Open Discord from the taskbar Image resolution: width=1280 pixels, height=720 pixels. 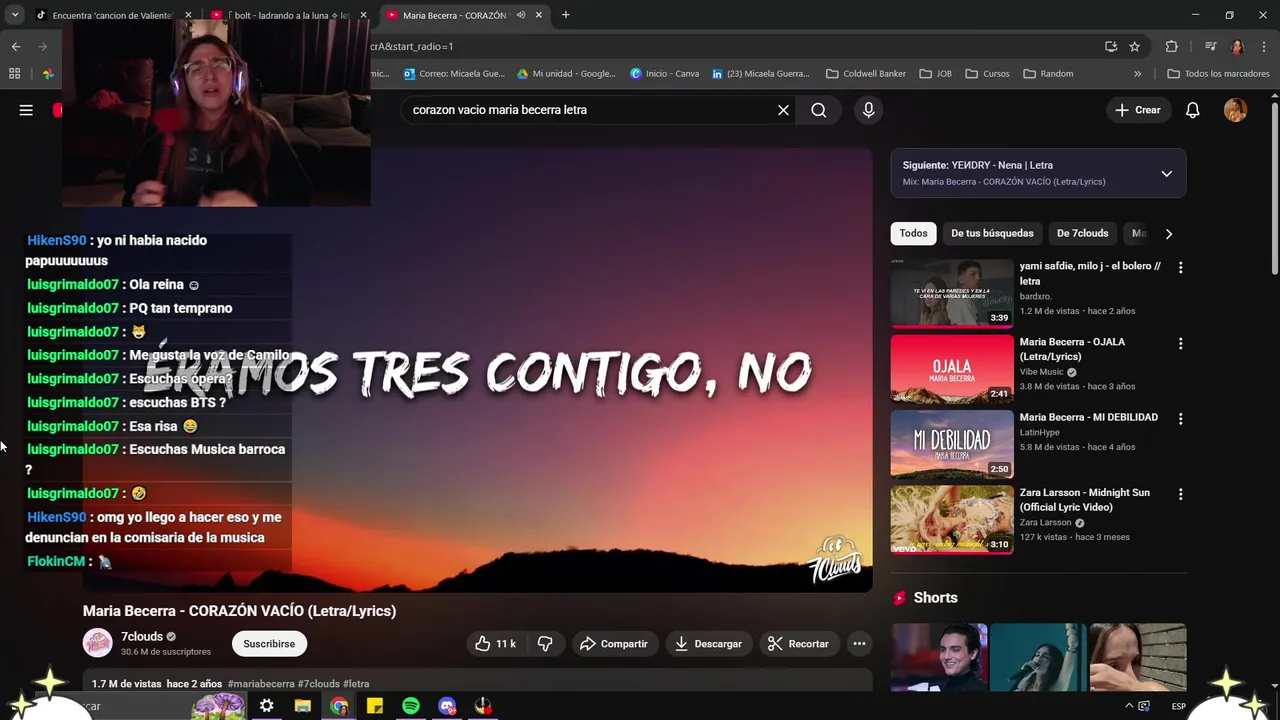(447, 706)
